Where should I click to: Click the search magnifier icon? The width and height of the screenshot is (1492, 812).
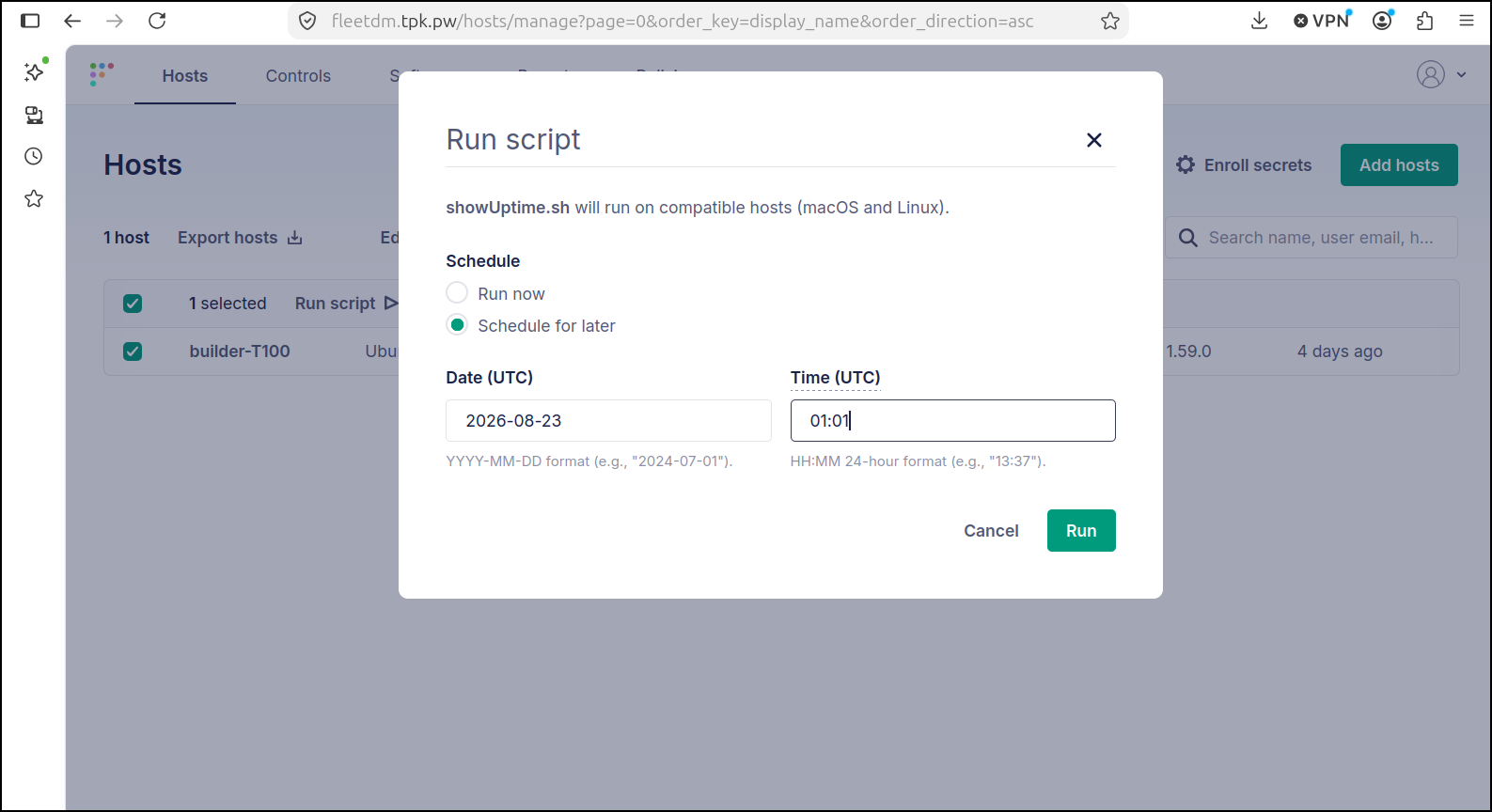(1188, 238)
